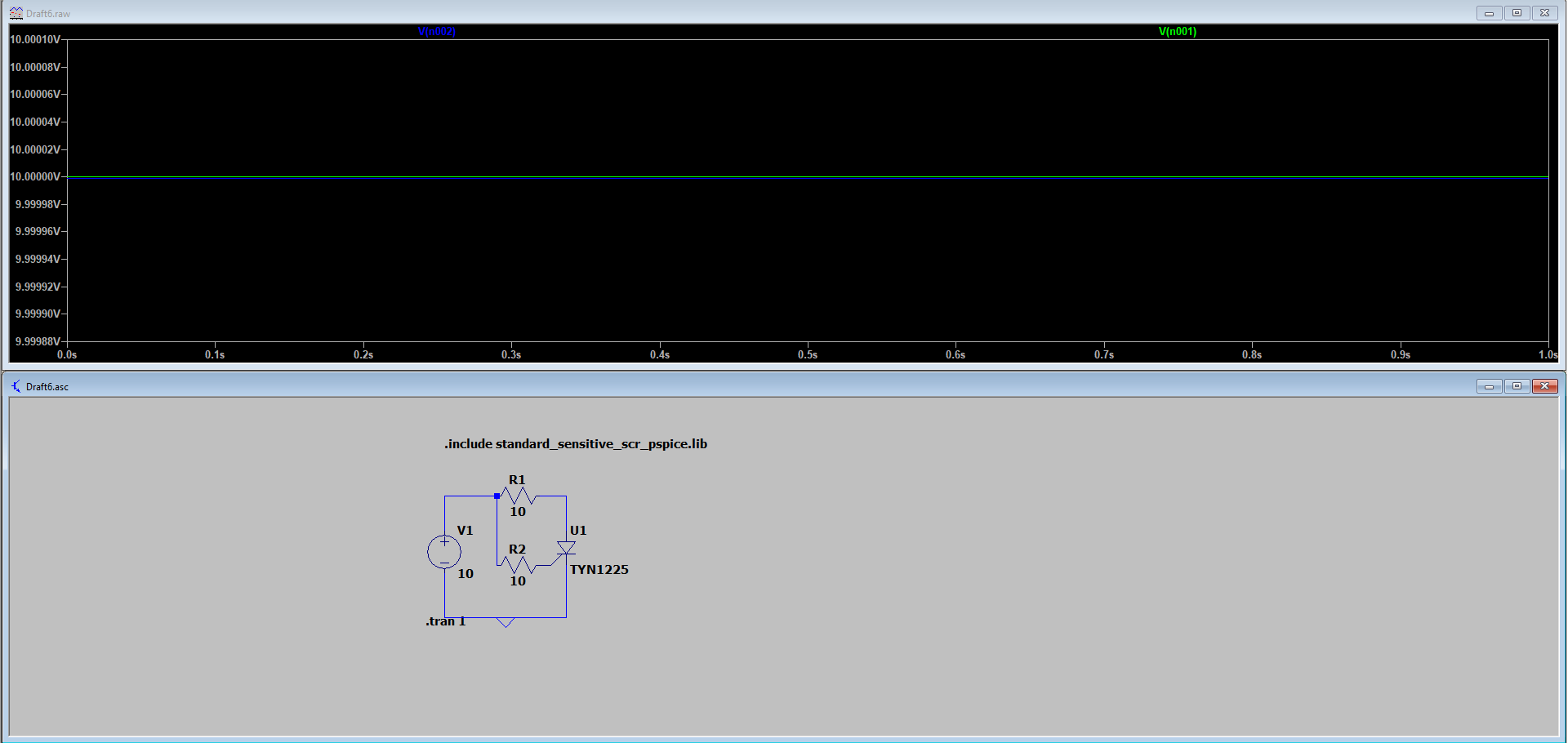Click the blue junction node left of R1
1568x743 pixels.
tap(497, 496)
